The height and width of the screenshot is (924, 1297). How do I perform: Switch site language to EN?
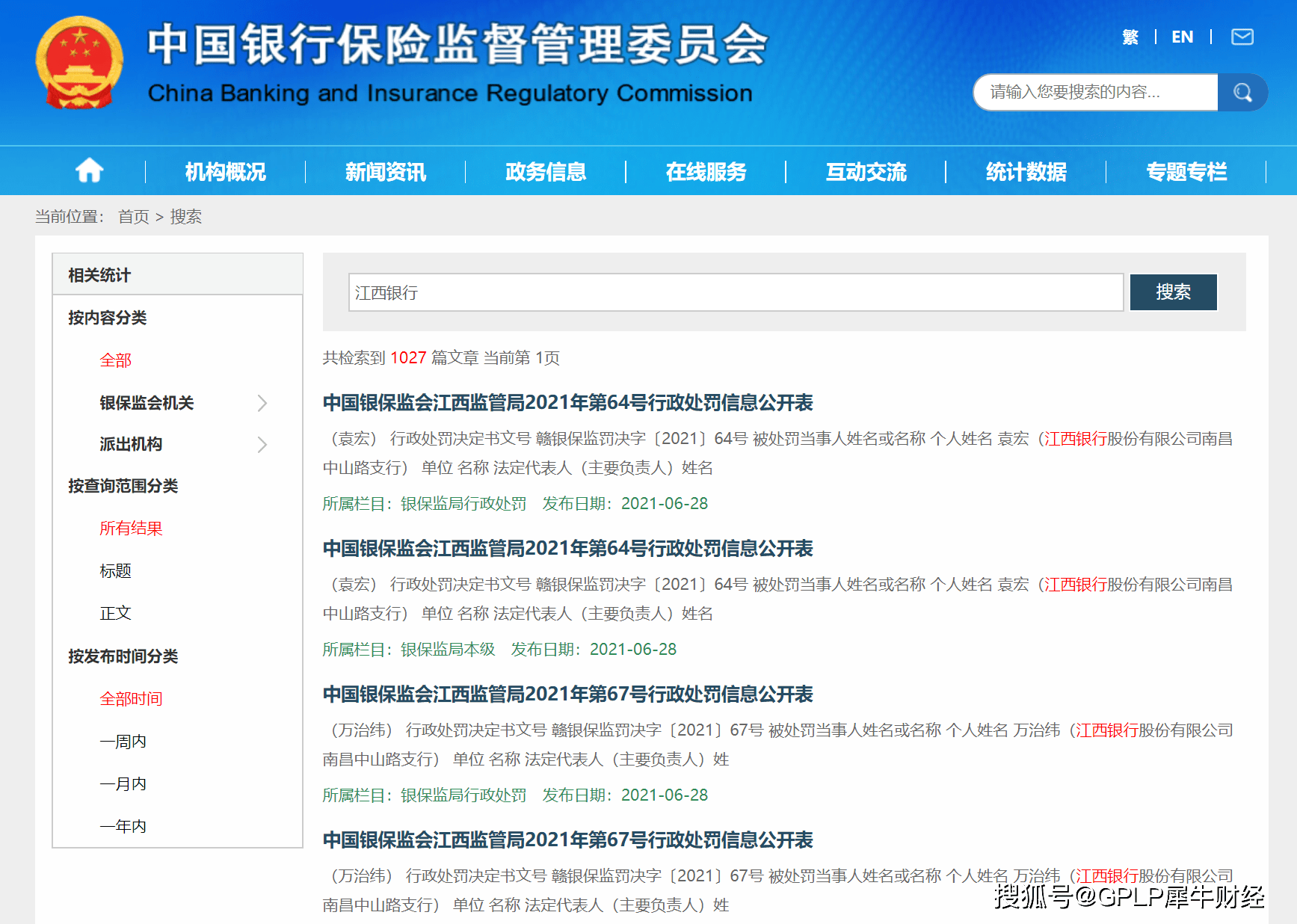point(1182,37)
